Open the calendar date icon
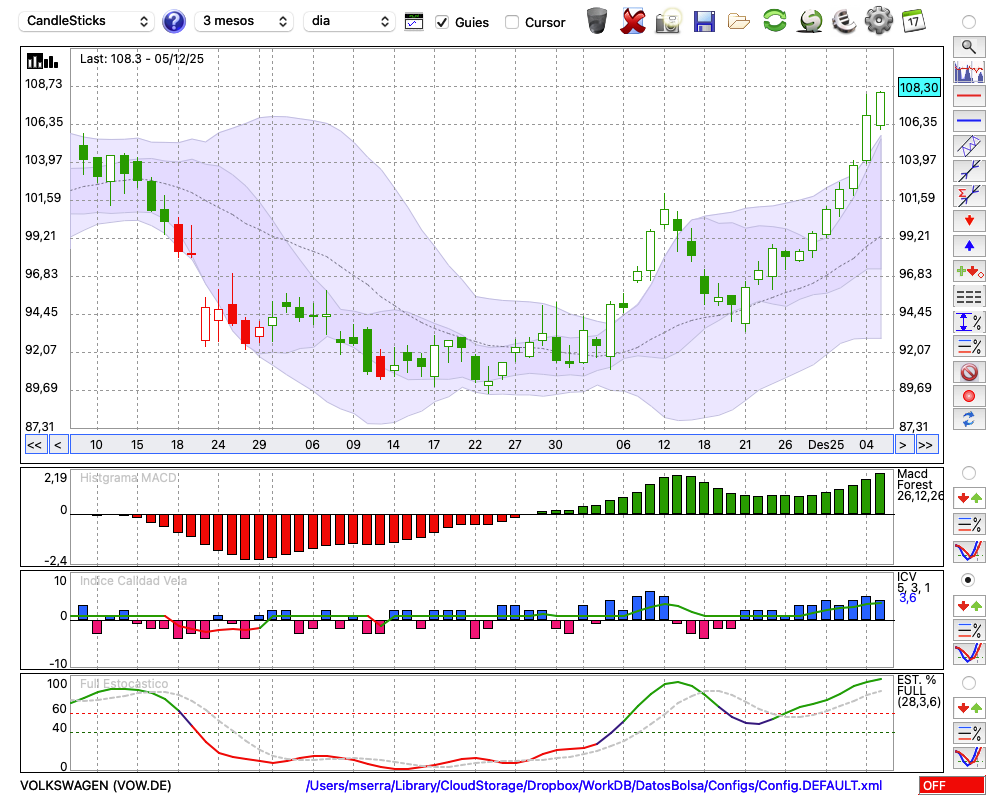Image resolution: width=1000 pixels, height=800 pixels. click(912, 21)
